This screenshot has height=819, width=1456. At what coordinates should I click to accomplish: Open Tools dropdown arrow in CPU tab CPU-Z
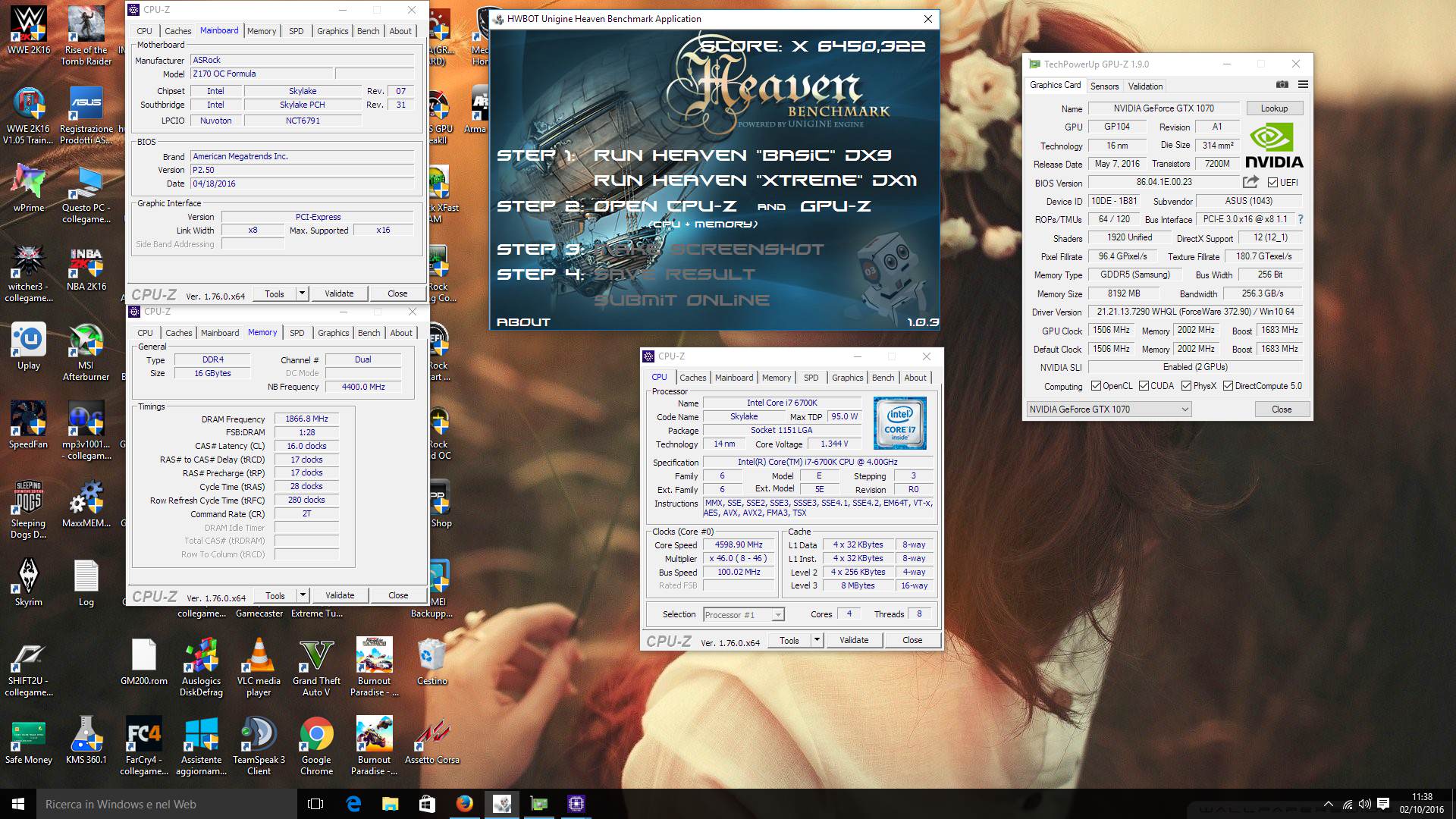(x=817, y=640)
